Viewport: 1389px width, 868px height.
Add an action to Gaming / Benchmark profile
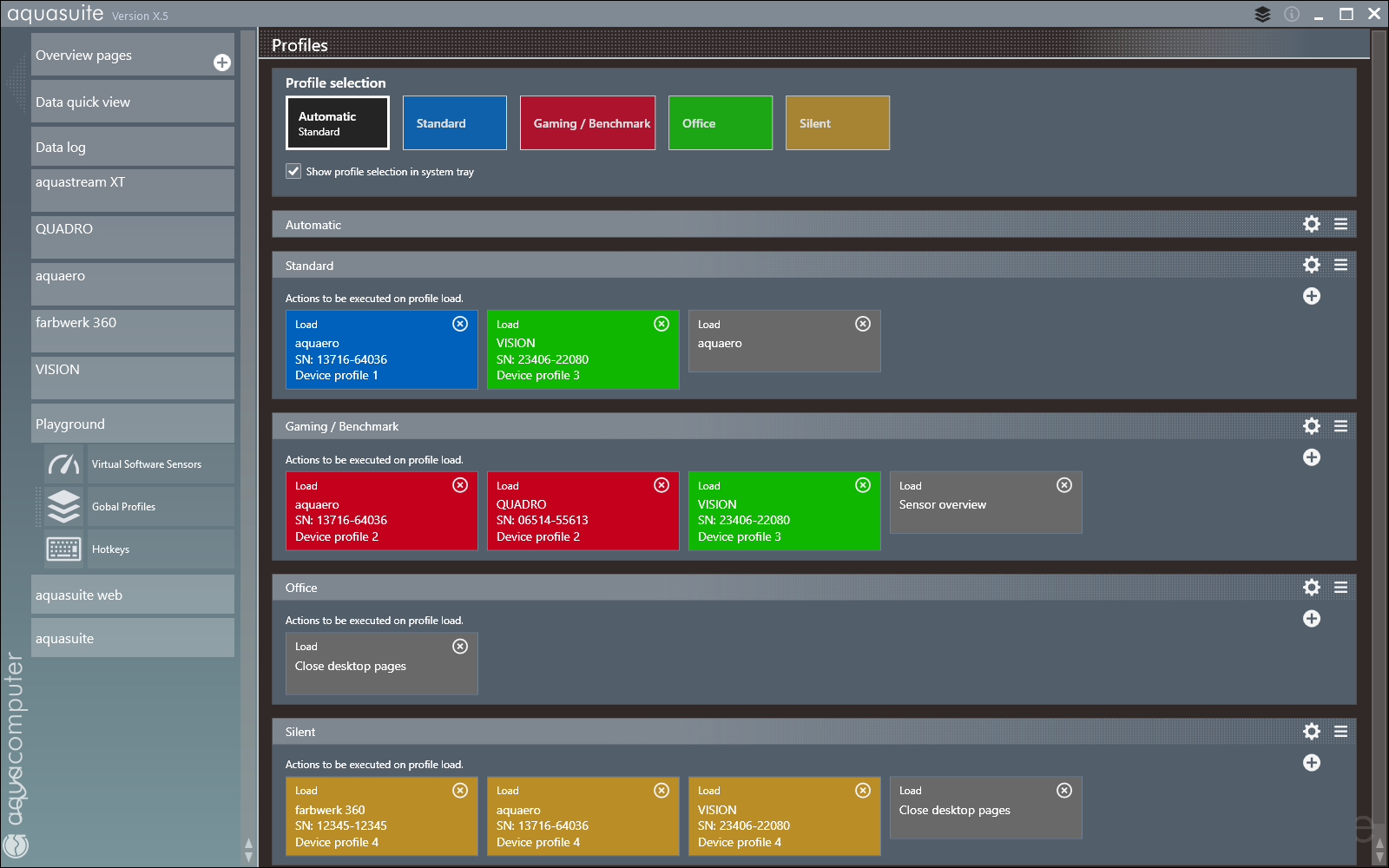tap(1312, 457)
